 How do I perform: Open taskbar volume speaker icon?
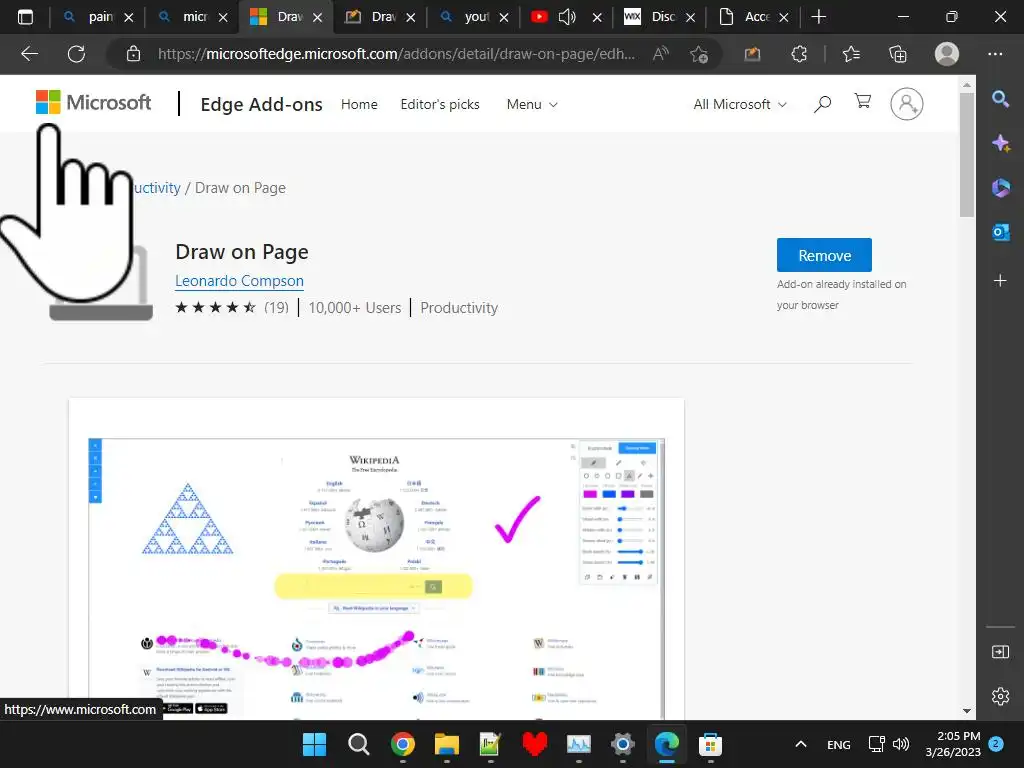point(901,744)
